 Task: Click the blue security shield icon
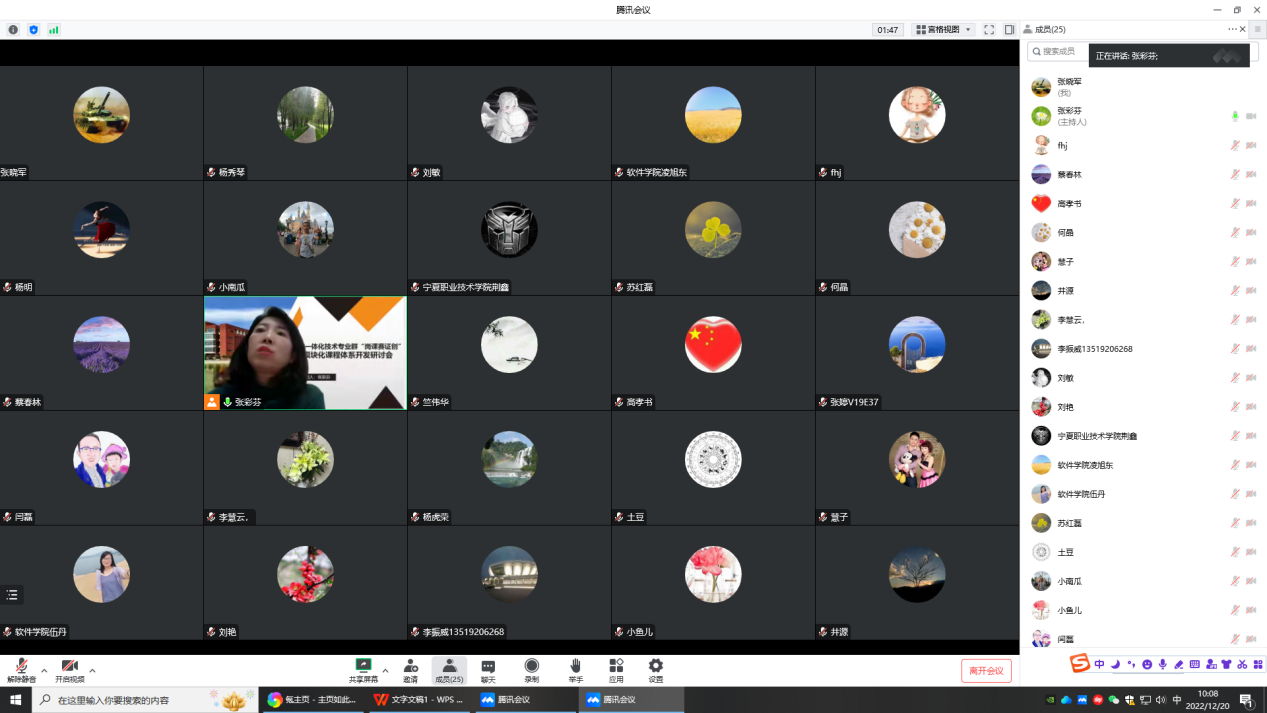(33, 30)
